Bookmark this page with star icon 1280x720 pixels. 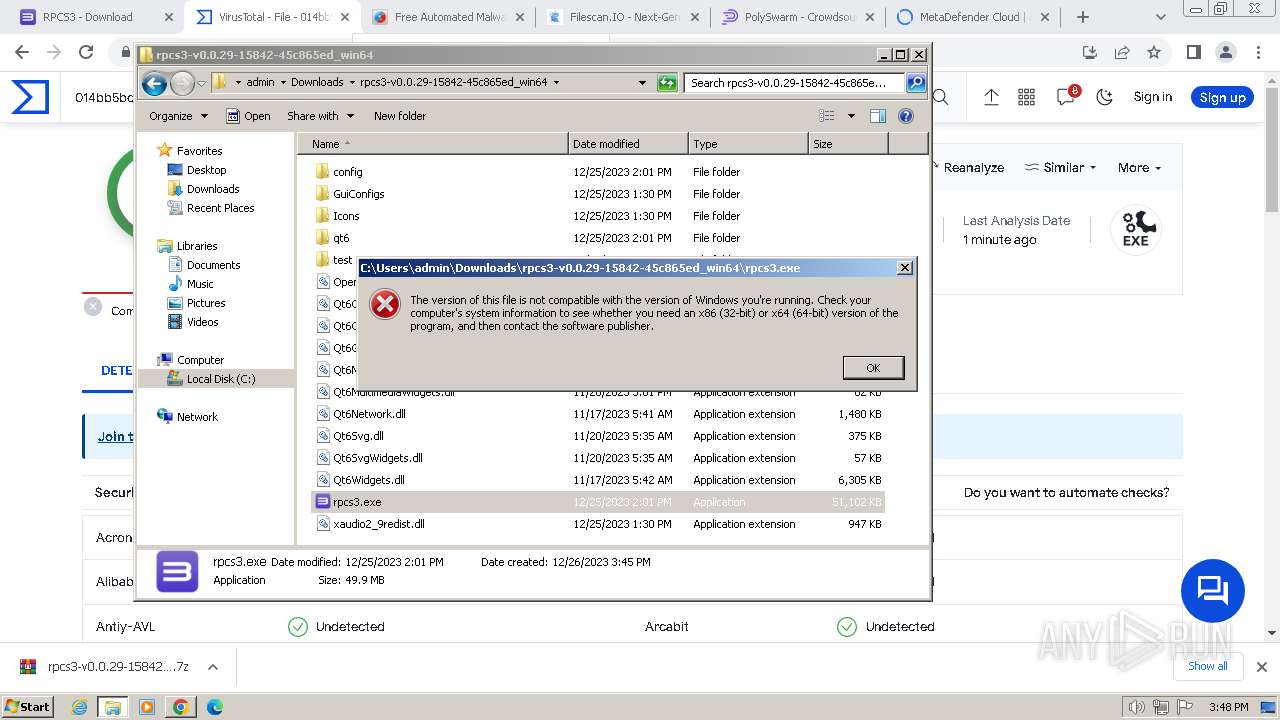coord(1154,53)
